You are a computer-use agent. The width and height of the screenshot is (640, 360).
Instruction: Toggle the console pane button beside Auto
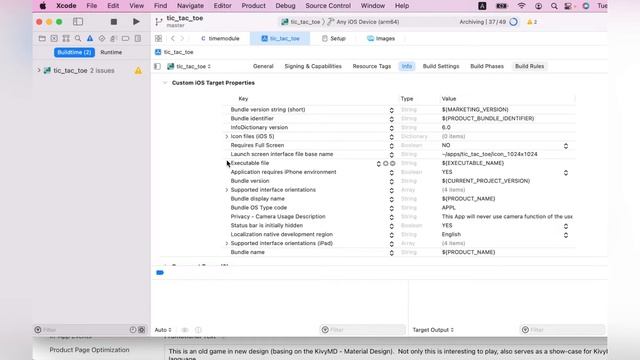tap(198, 330)
